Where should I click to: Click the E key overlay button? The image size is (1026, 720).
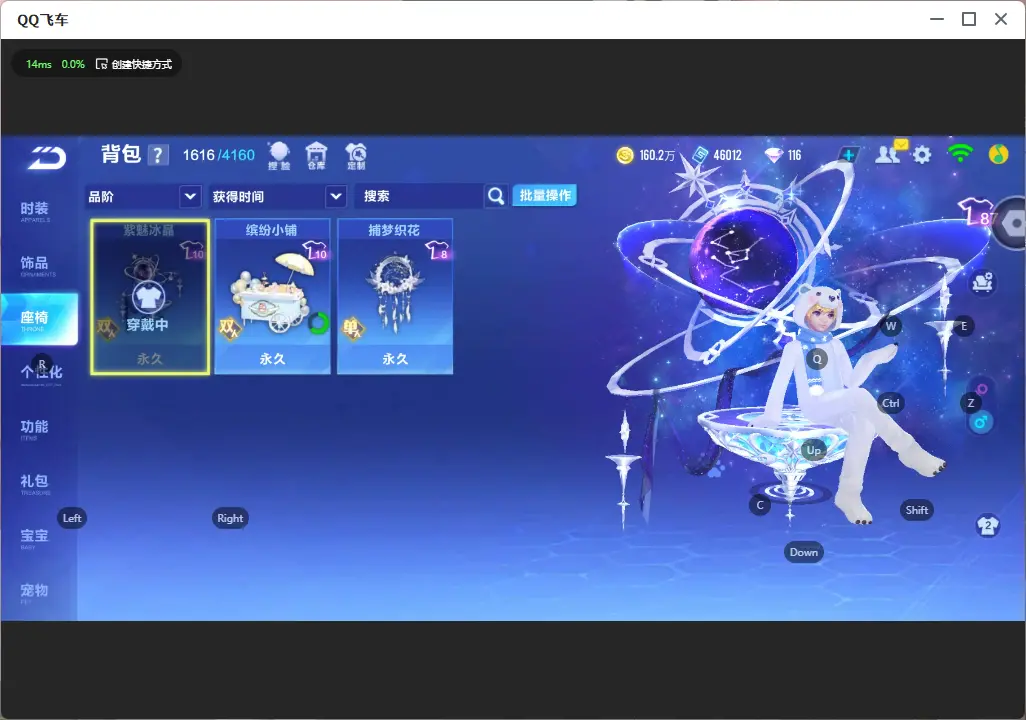(963, 326)
